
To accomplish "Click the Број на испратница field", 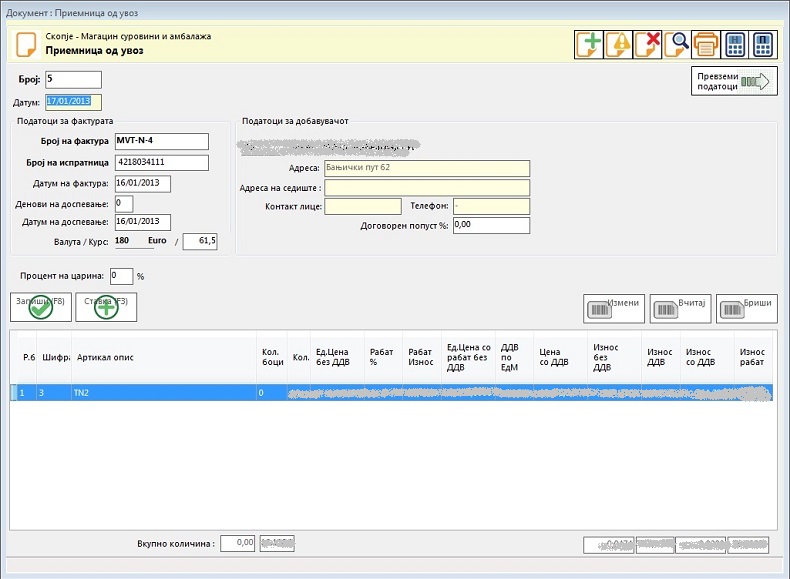I will pyautogui.click(x=162, y=163).
